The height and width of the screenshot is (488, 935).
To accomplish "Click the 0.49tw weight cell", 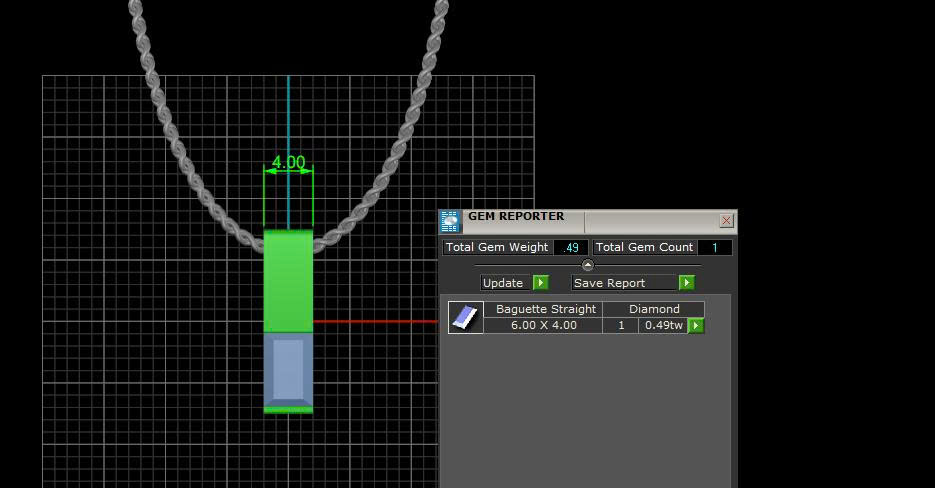I will [x=662, y=326].
